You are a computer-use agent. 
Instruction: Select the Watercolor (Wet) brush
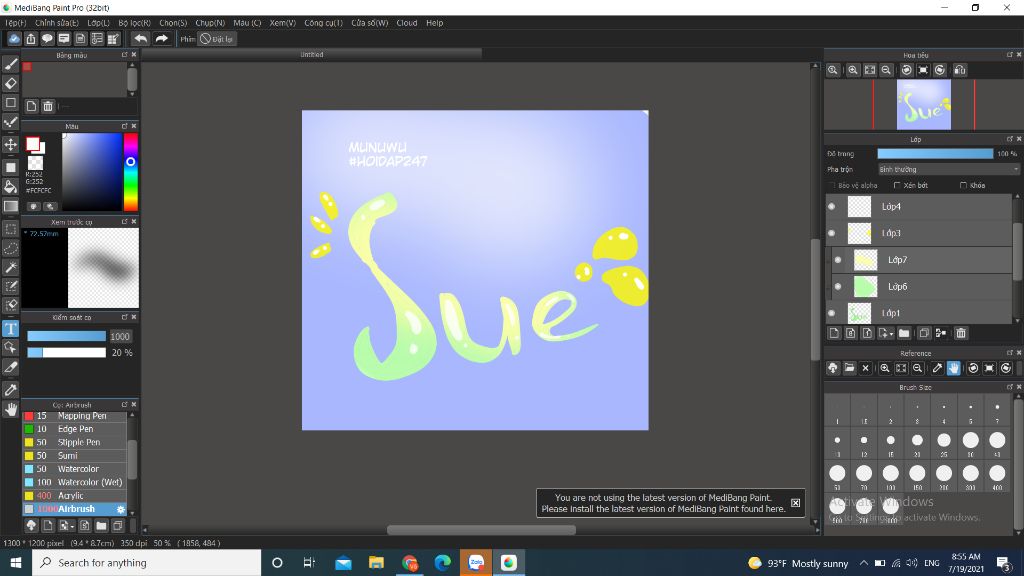click(x=75, y=483)
